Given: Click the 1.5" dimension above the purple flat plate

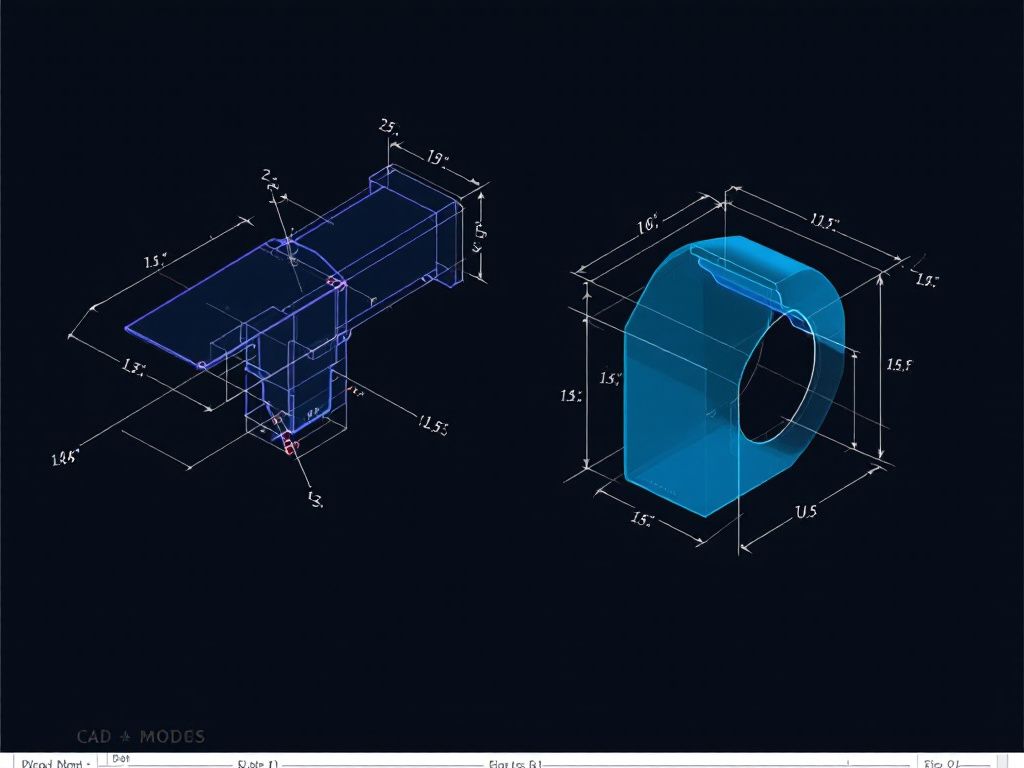Looking at the screenshot, I should point(156,262).
